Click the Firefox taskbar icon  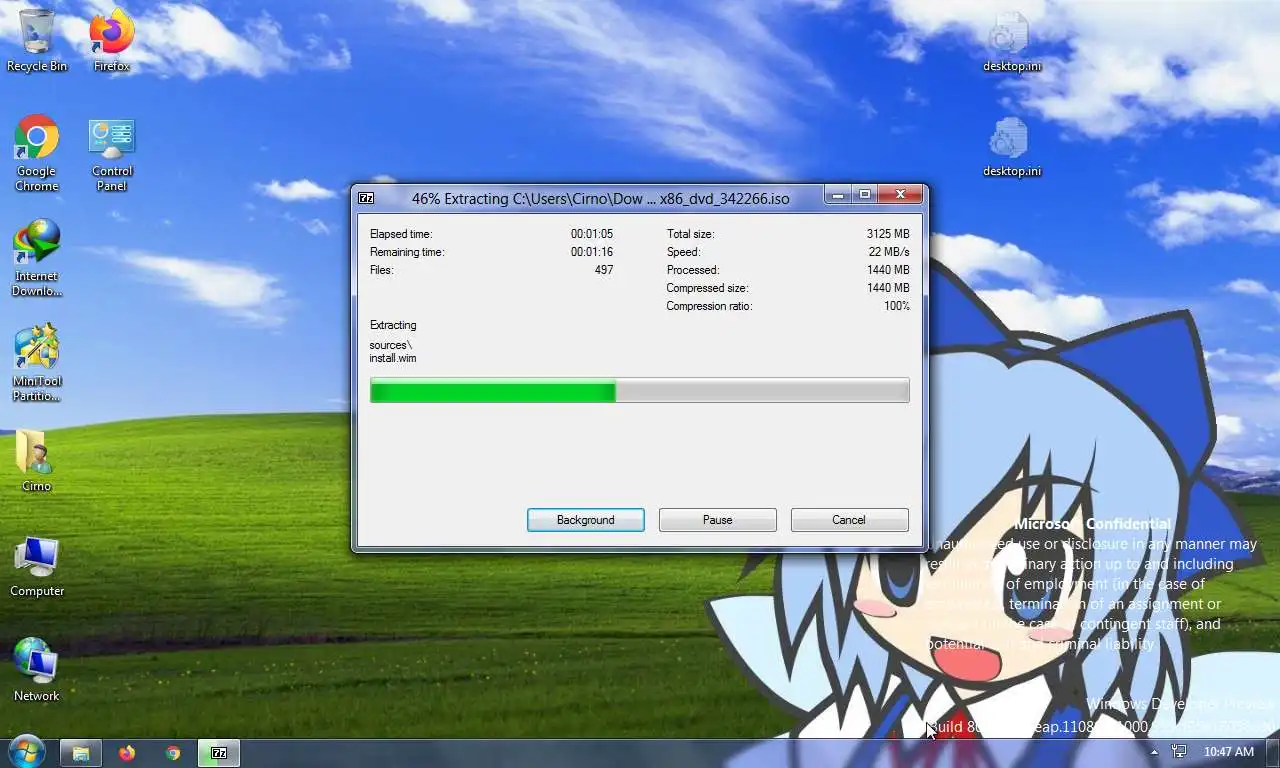click(127, 753)
